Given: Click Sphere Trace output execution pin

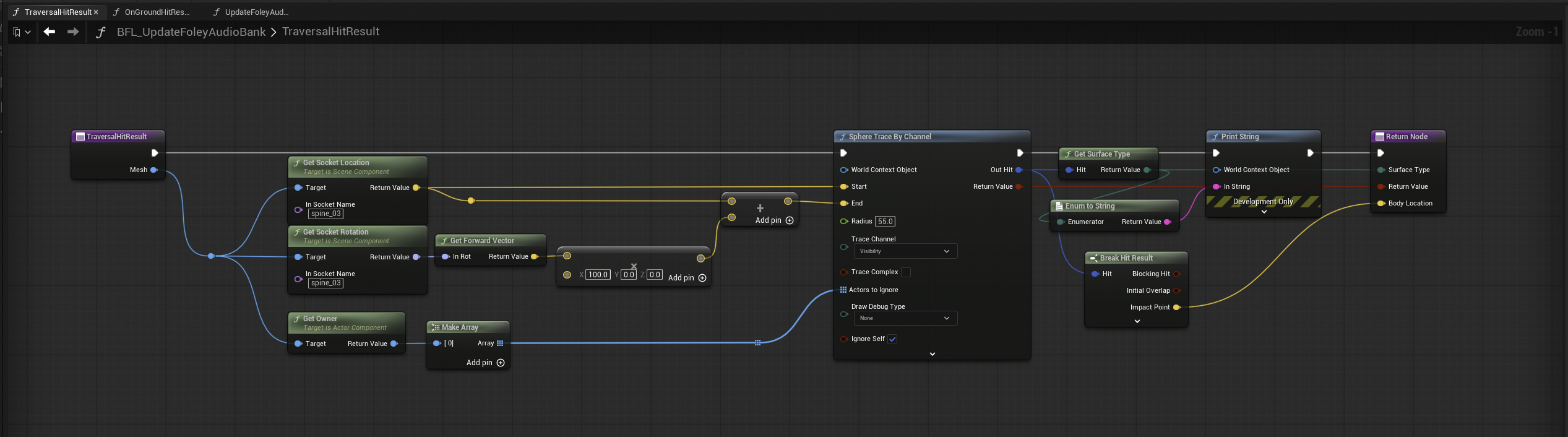Looking at the screenshot, I should pyautogui.click(x=1020, y=153).
